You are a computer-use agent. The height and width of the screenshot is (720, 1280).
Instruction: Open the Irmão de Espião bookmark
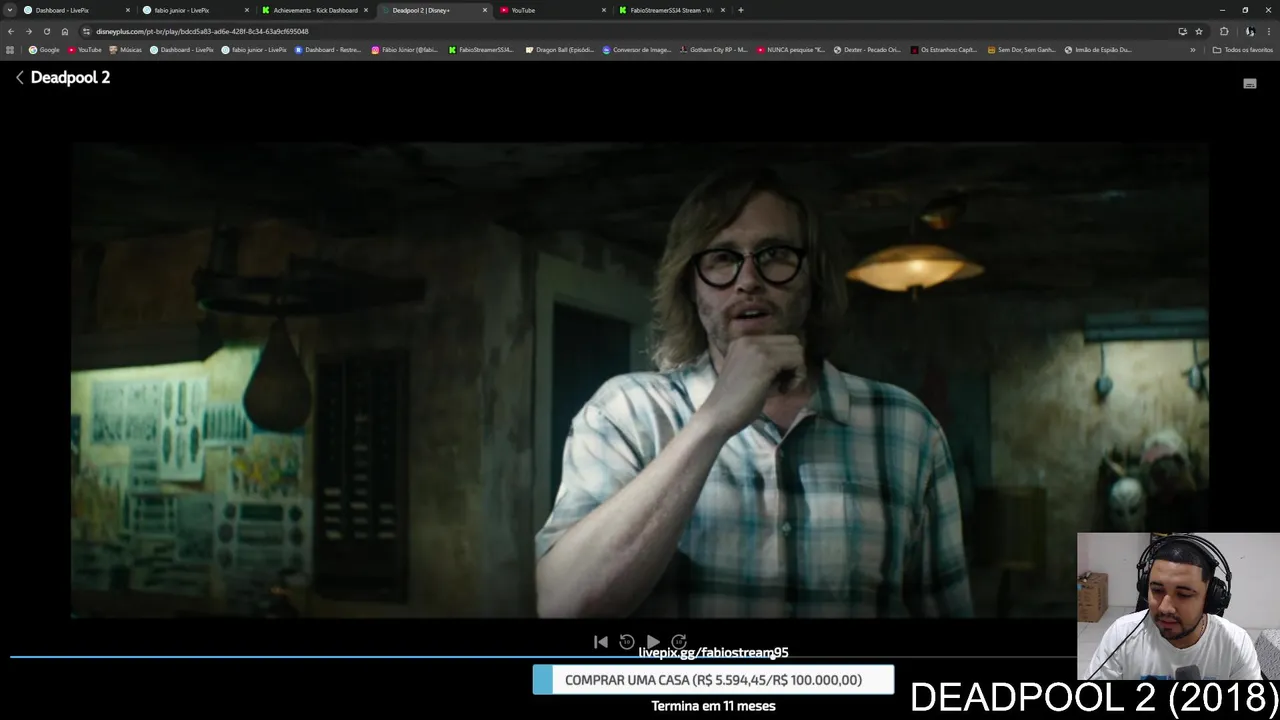[x=1098, y=50]
